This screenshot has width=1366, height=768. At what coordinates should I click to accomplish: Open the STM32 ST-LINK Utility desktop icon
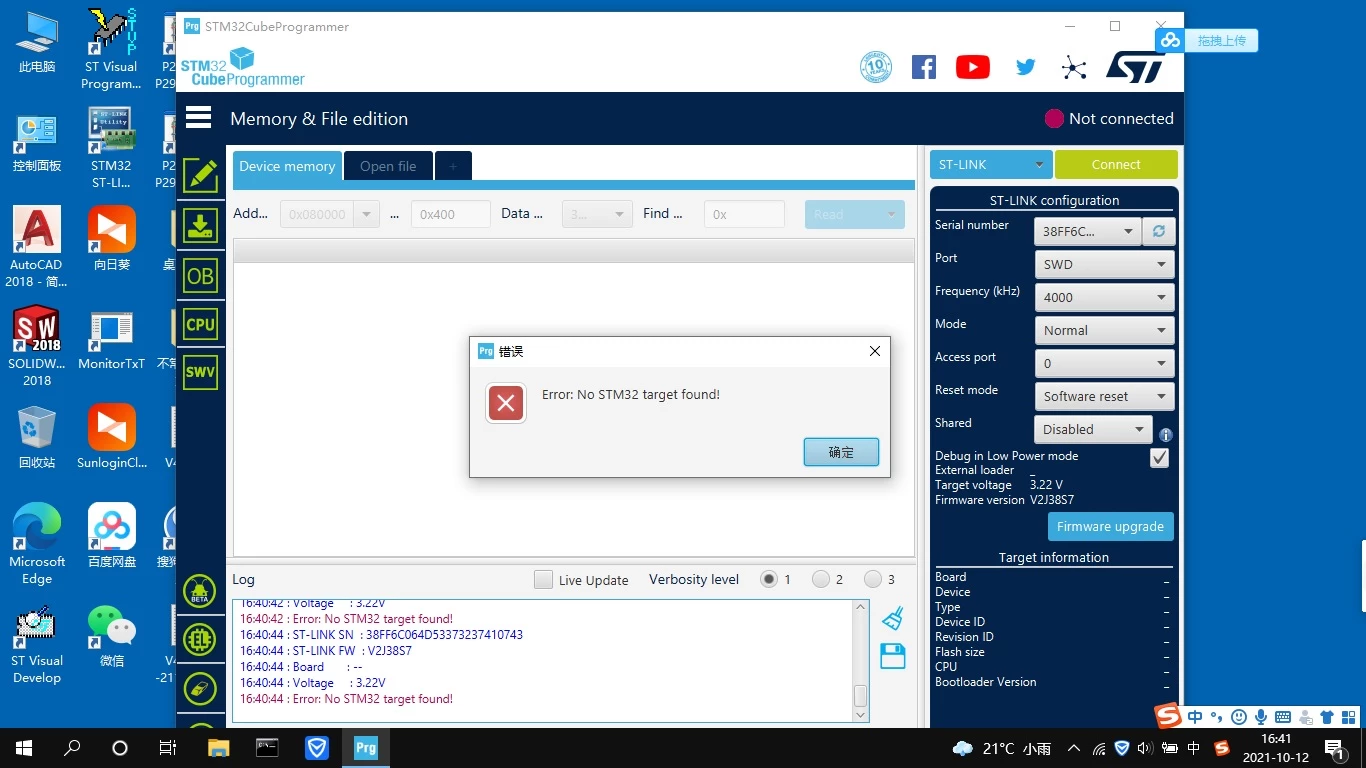(x=112, y=147)
